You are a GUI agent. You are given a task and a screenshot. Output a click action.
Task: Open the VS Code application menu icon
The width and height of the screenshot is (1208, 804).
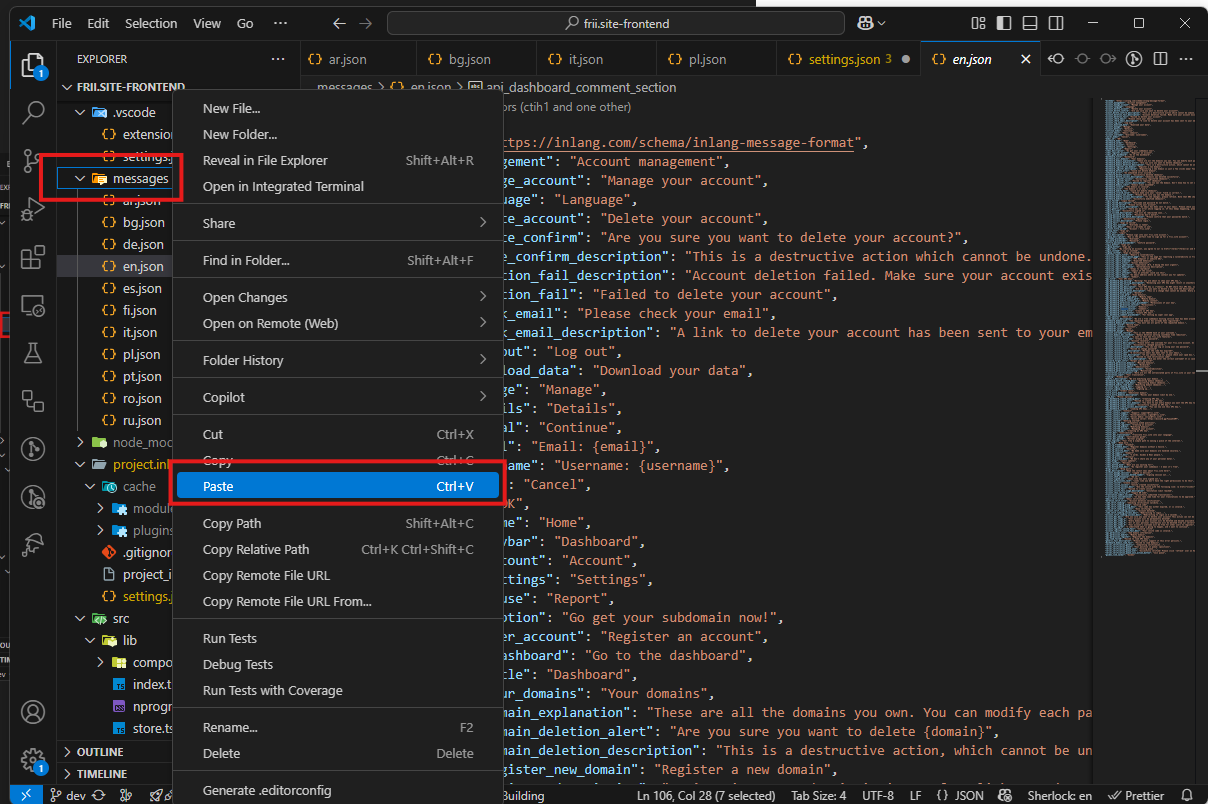(27, 23)
